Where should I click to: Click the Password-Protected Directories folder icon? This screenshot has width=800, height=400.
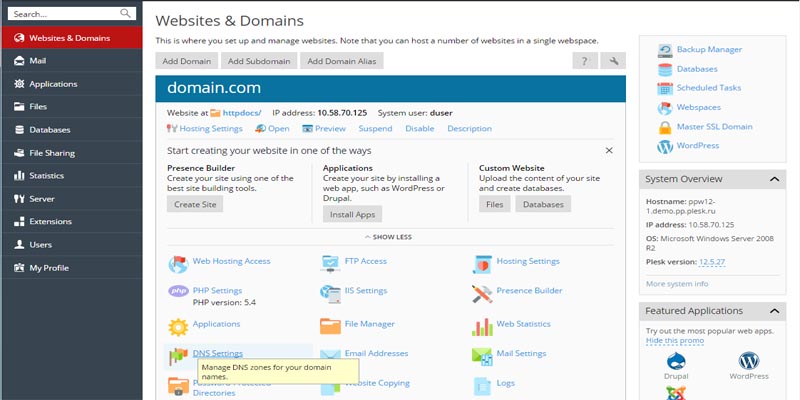tap(178, 386)
